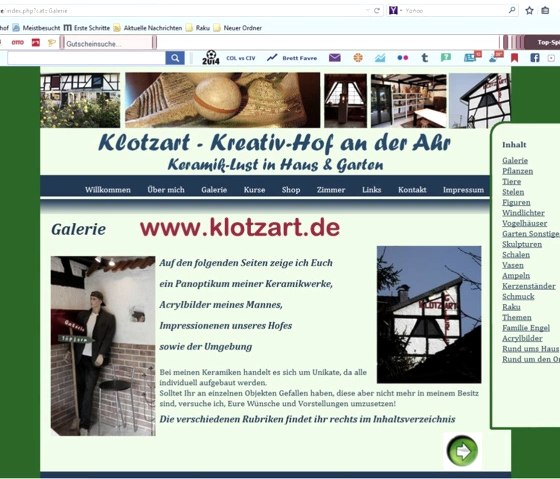Click the red square toolbar icon beside otto
Viewport: 560px width, 479px height.
point(36,43)
